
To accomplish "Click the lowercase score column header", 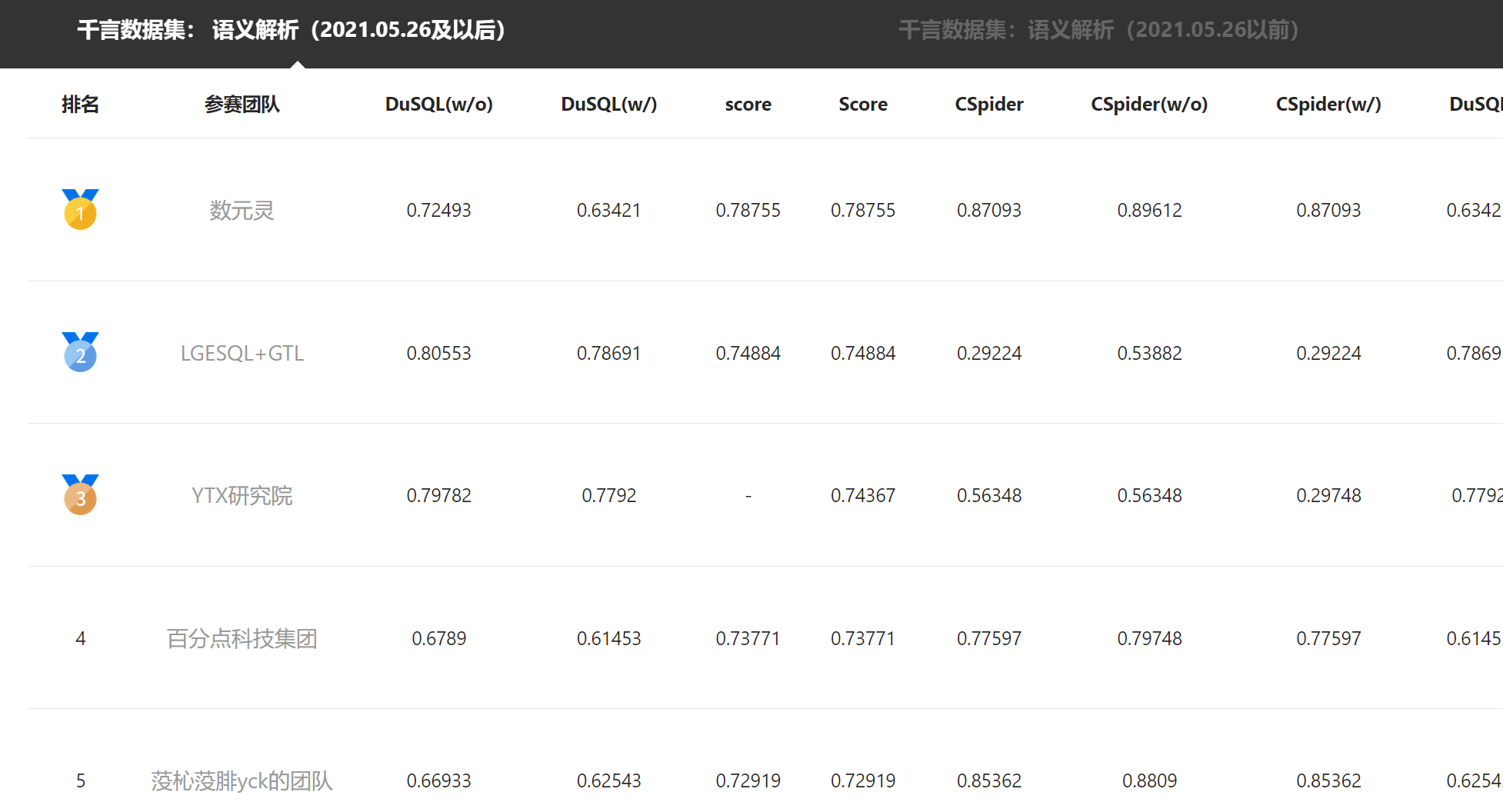I will pos(748,104).
